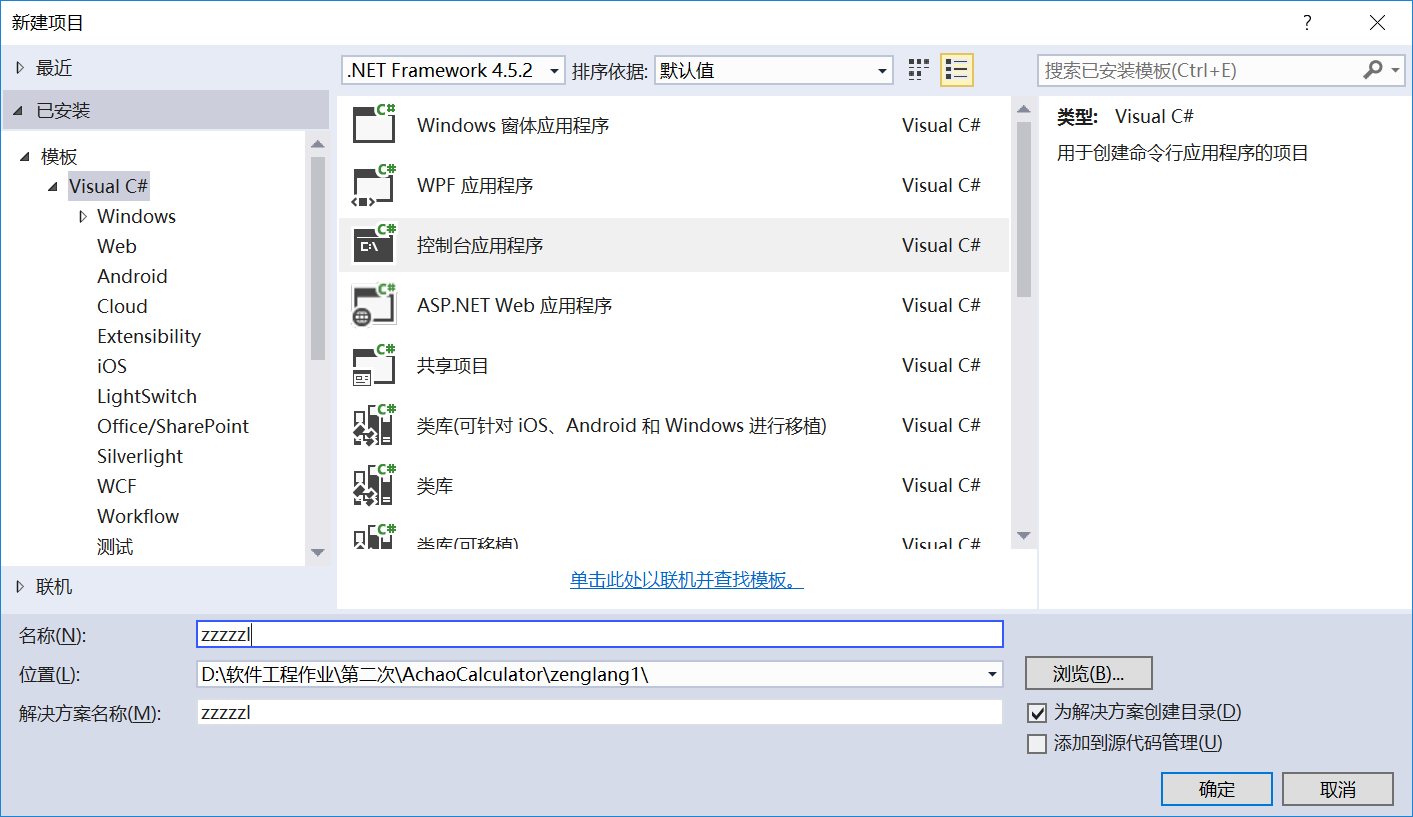Image resolution: width=1413 pixels, height=817 pixels.
Task: Click the portable 类库 iOS Android icon
Action: point(375,425)
